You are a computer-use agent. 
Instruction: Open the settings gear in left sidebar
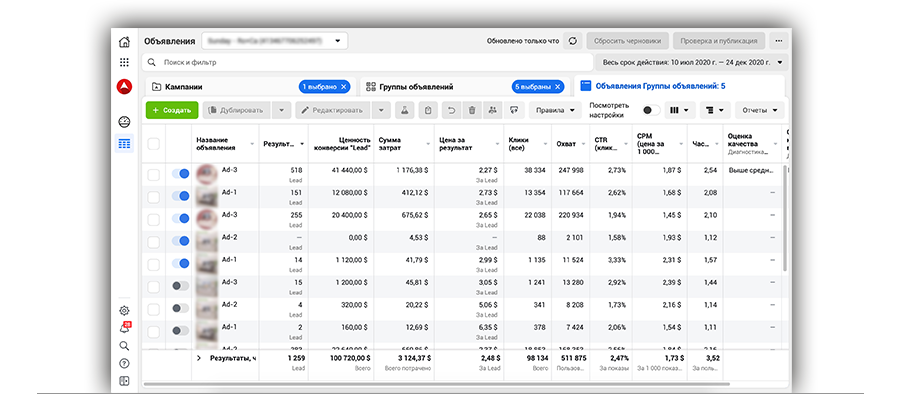pos(124,310)
